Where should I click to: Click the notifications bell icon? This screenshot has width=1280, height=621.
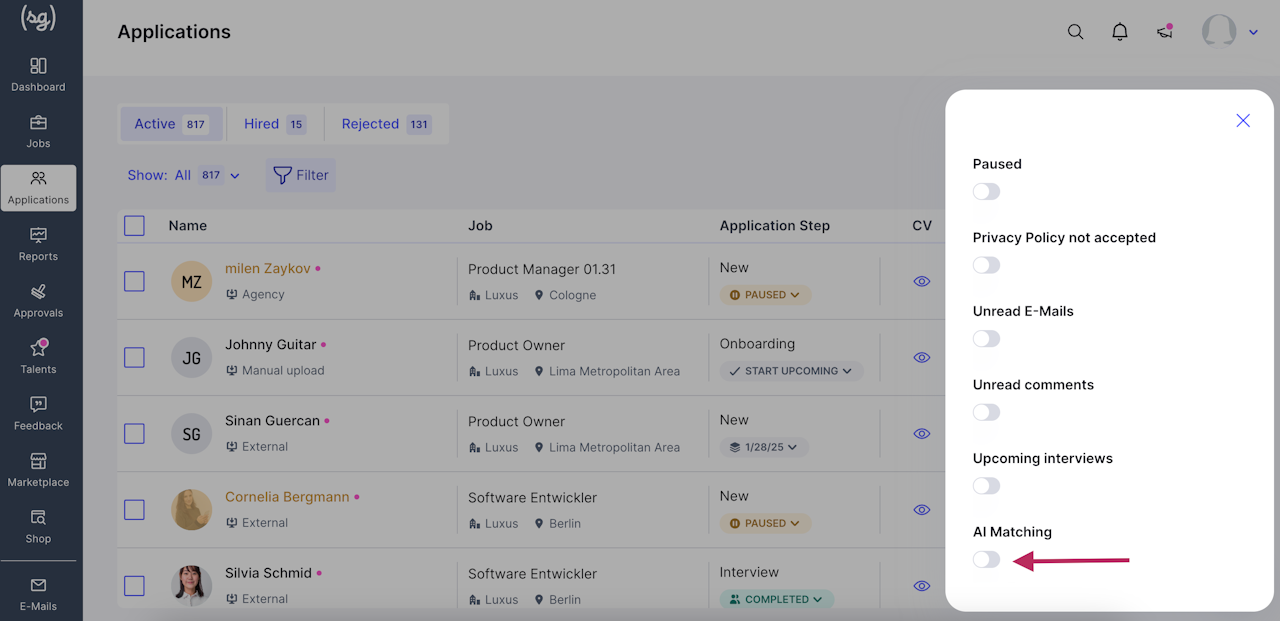click(1120, 32)
